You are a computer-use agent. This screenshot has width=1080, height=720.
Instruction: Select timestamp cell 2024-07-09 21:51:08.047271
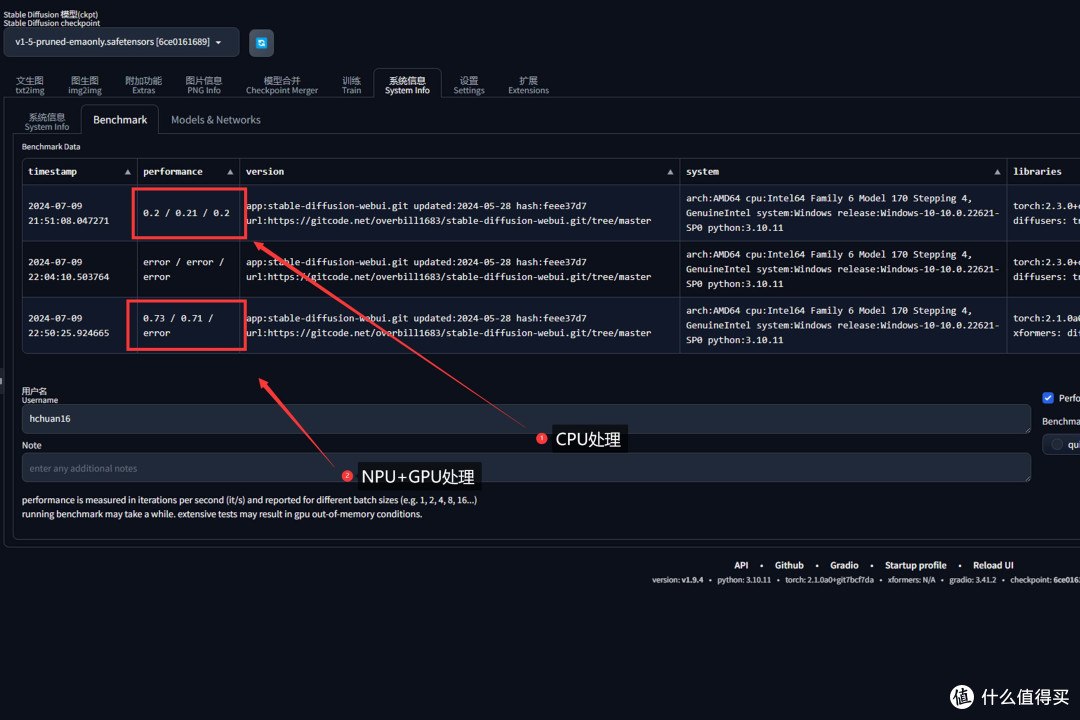pyautogui.click(x=79, y=213)
